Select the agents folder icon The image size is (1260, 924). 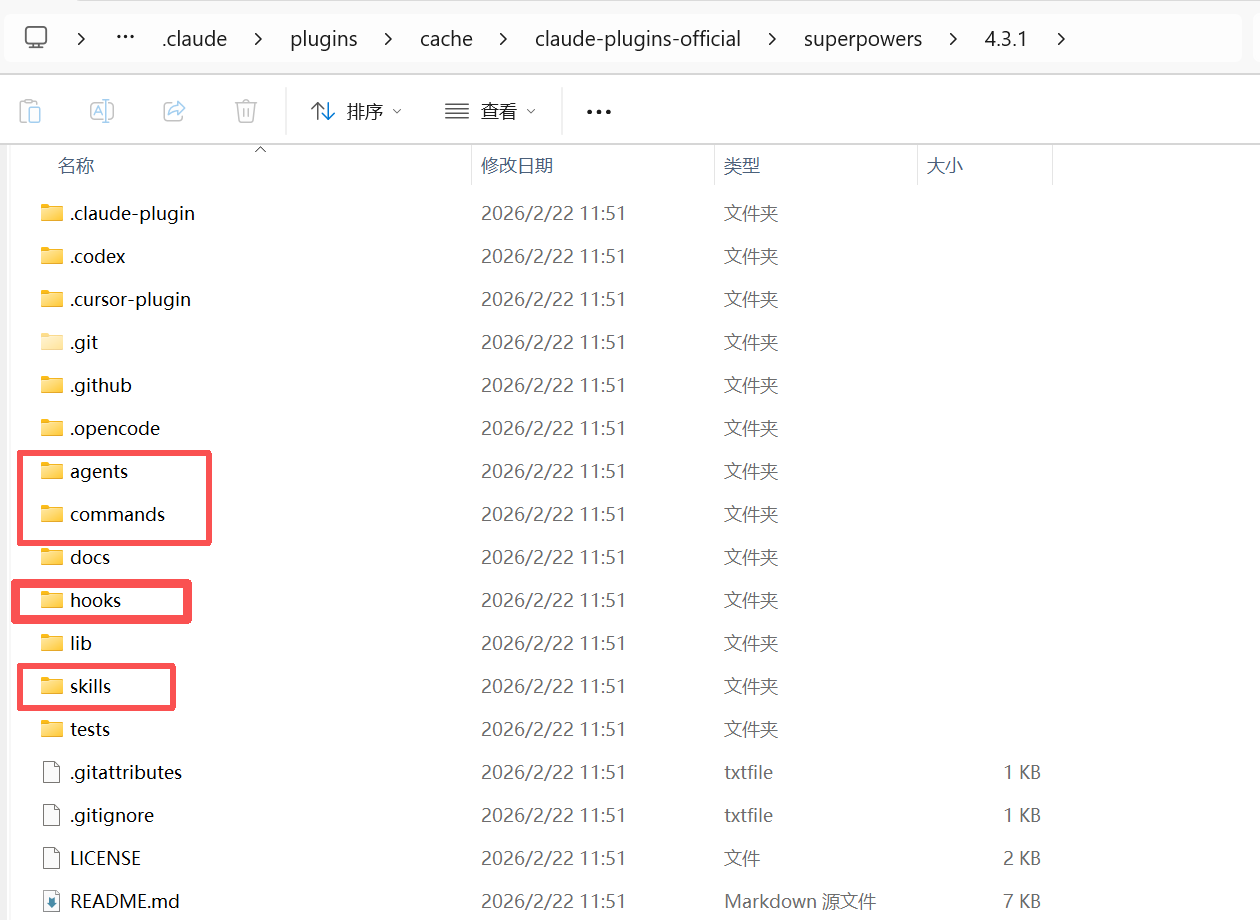(x=52, y=471)
